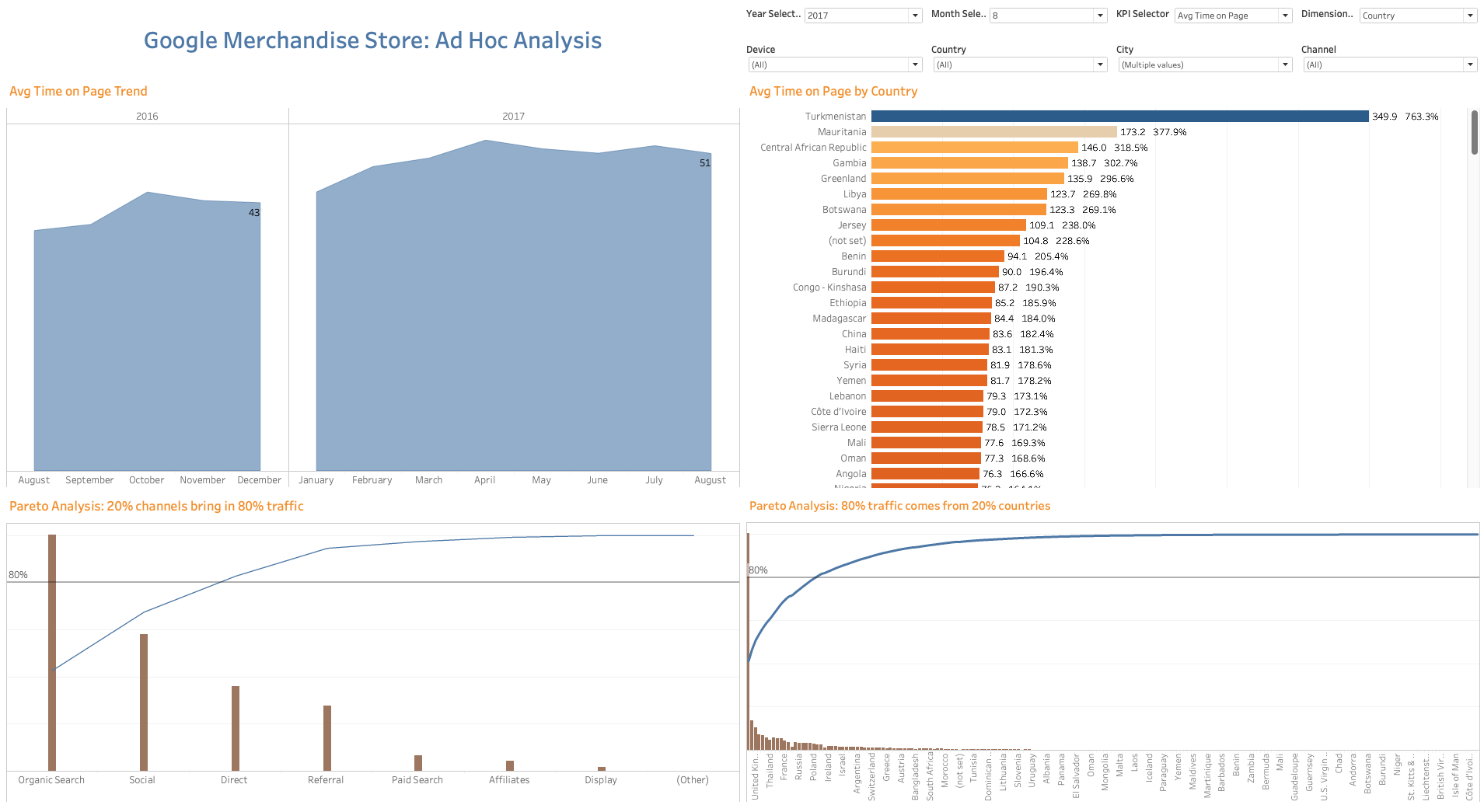
Task: Click the Referral channel bar
Action: click(x=327, y=737)
